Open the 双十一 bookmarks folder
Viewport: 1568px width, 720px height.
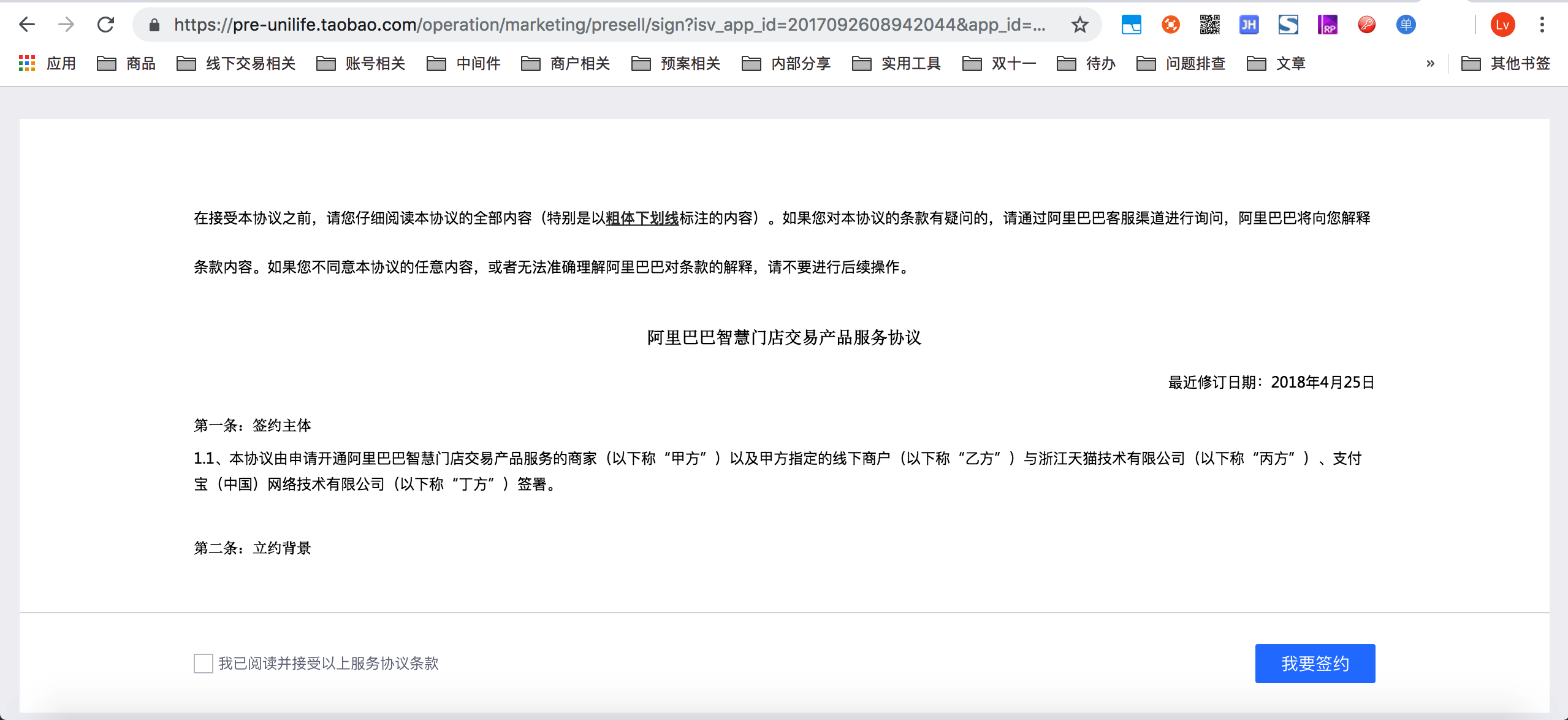[x=999, y=63]
